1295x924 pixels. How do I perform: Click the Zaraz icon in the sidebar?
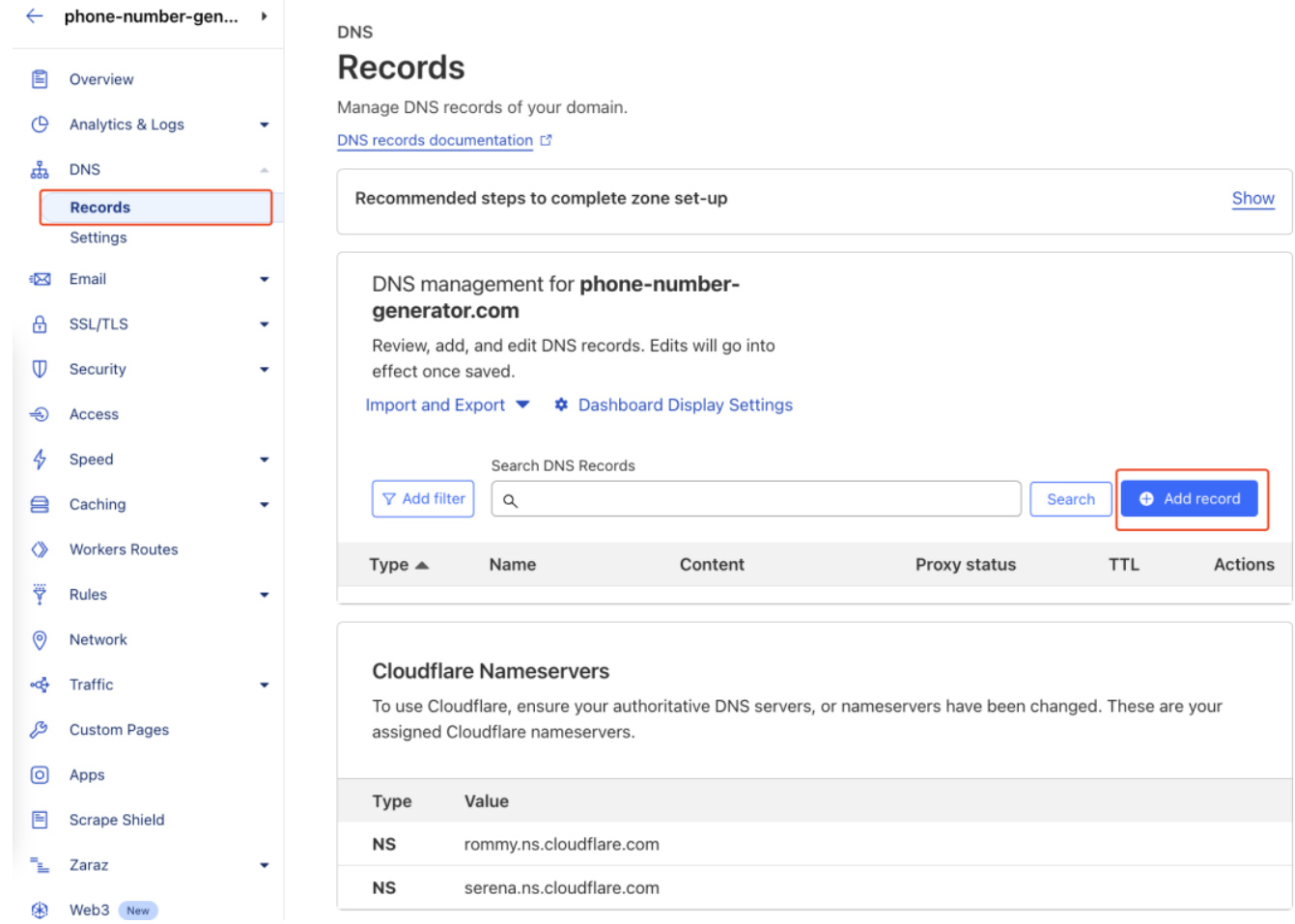40,865
